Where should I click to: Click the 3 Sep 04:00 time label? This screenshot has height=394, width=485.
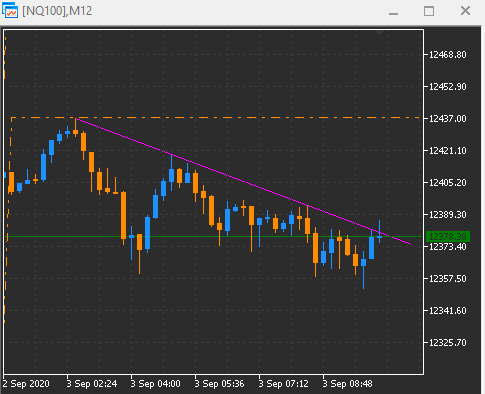(155, 384)
